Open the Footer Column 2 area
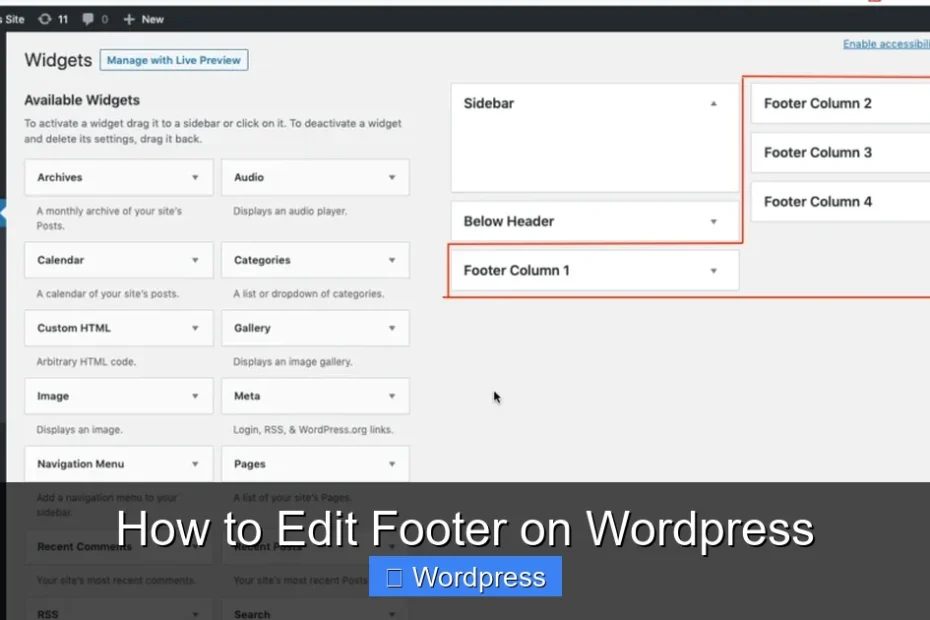Screen dimensions: 930x620 point(840,103)
